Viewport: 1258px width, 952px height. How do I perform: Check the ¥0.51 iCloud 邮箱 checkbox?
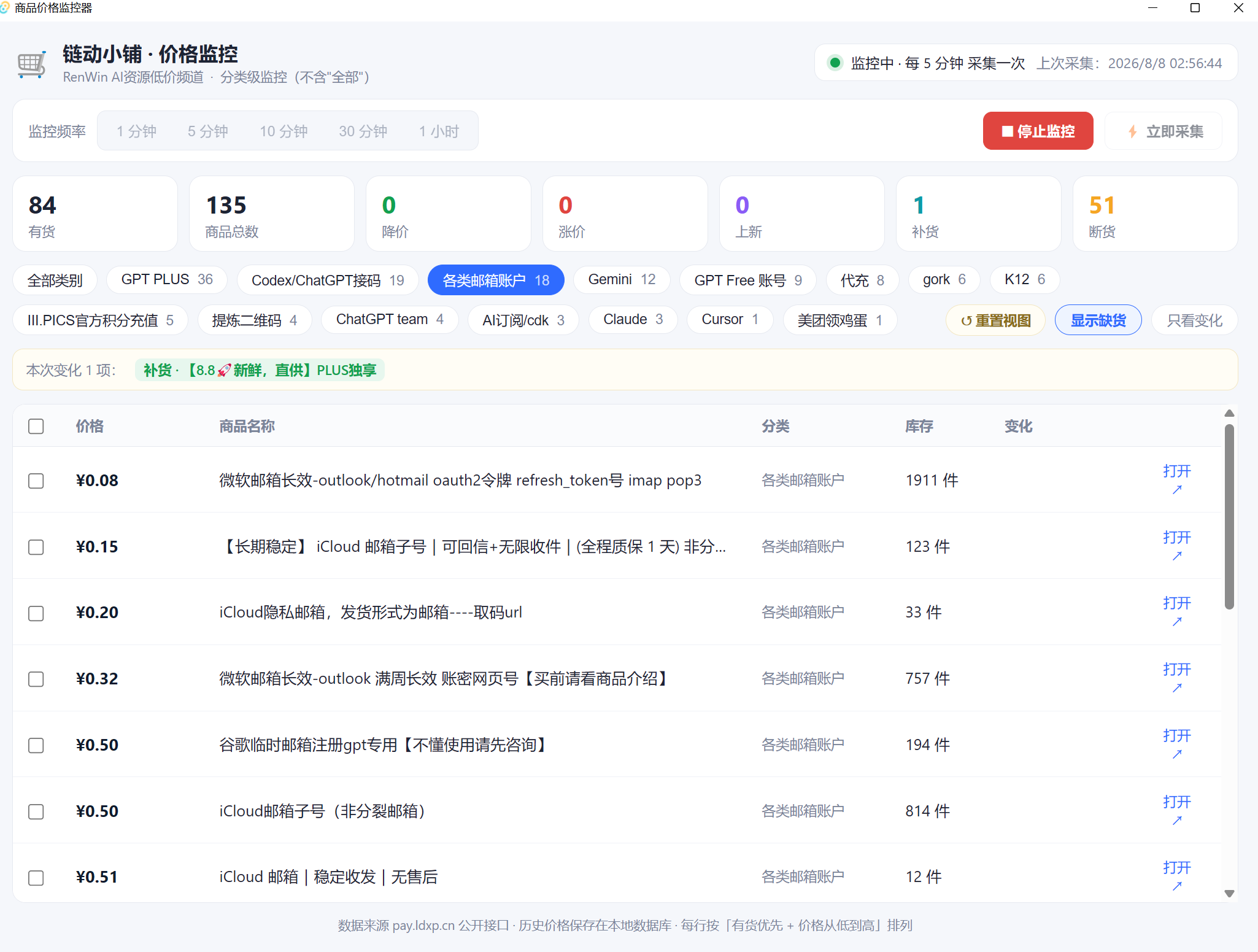[x=36, y=878]
